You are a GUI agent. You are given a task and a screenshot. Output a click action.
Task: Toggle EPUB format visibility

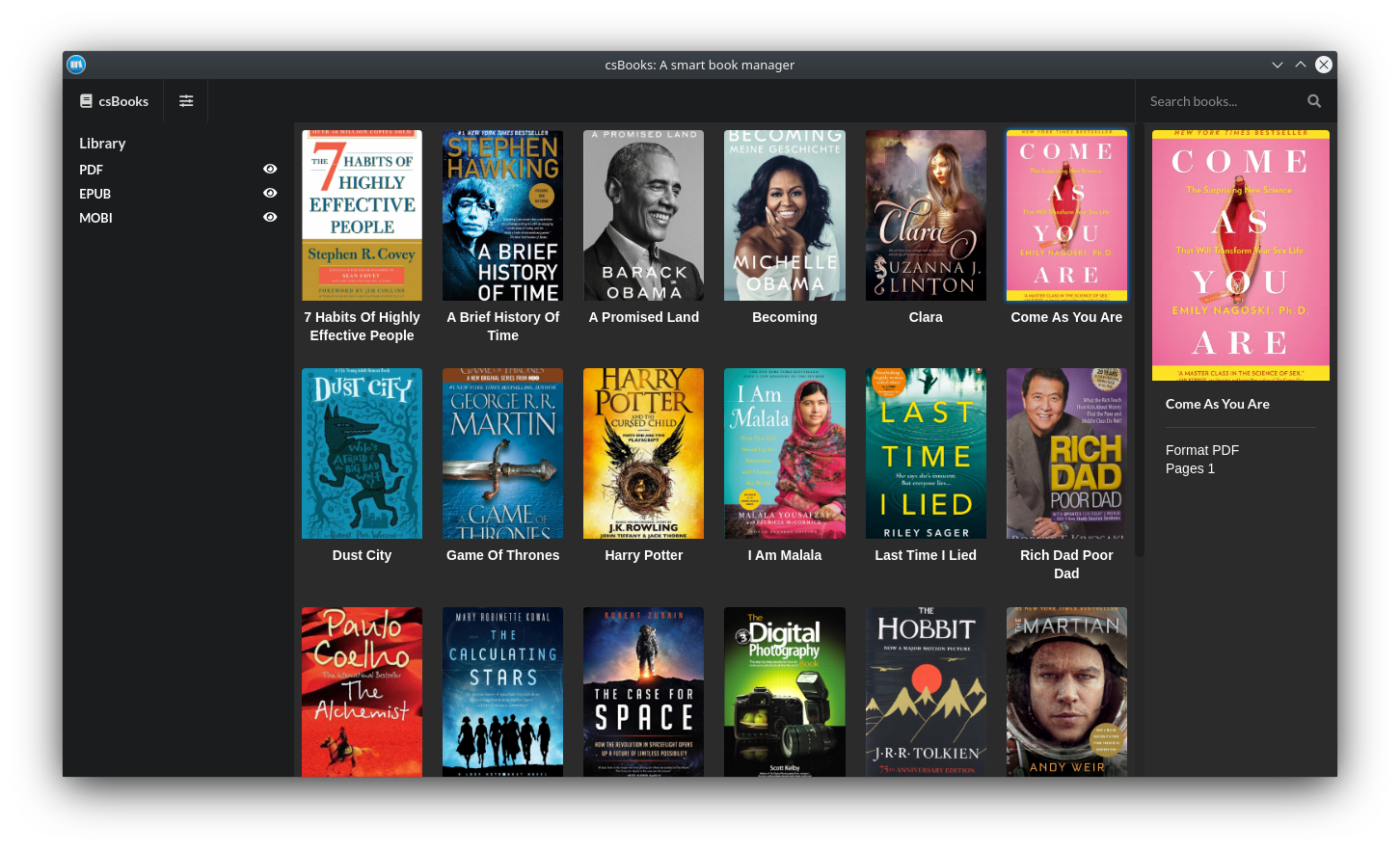point(270,193)
